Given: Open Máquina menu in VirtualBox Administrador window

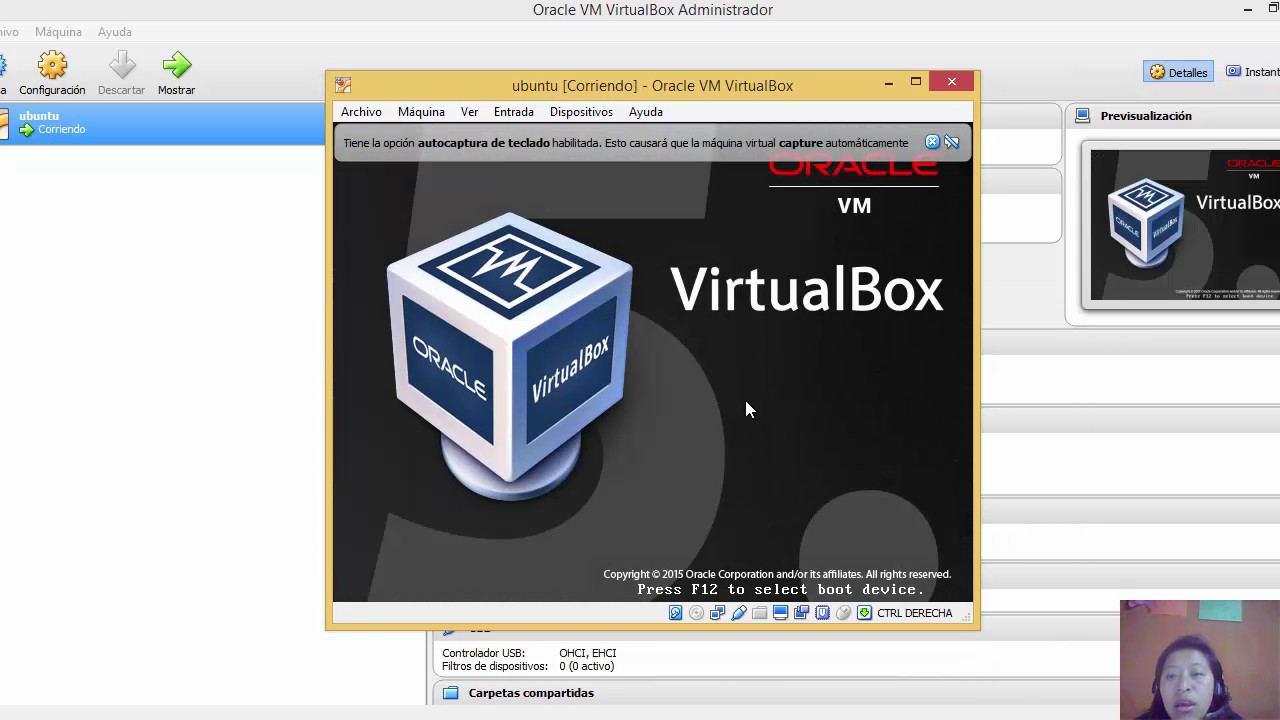Looking at the screenshot, I should [x=58, y=32].
